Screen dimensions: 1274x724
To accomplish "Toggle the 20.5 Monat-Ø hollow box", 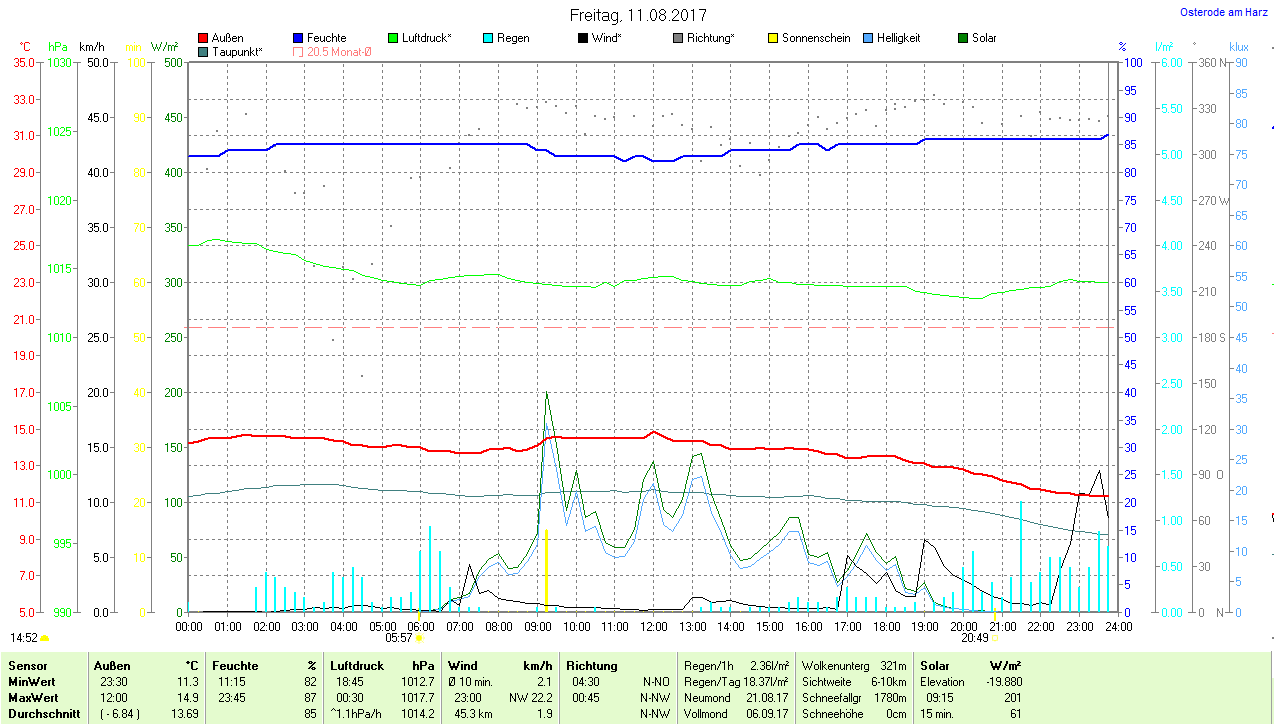I will [298, 51].
